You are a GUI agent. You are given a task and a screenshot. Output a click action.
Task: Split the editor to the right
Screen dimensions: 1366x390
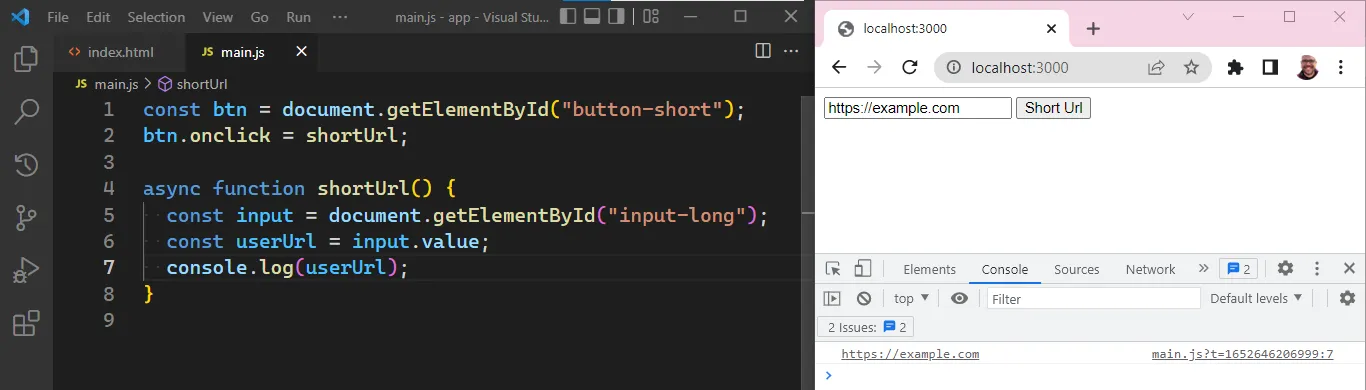coord(763,51)
